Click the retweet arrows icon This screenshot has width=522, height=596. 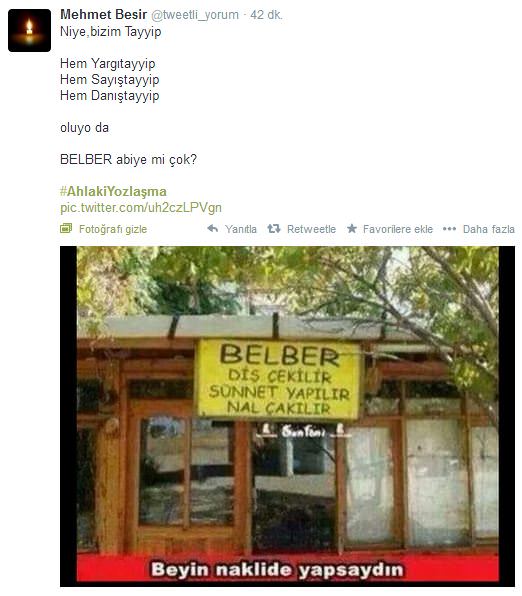(273, 228)
